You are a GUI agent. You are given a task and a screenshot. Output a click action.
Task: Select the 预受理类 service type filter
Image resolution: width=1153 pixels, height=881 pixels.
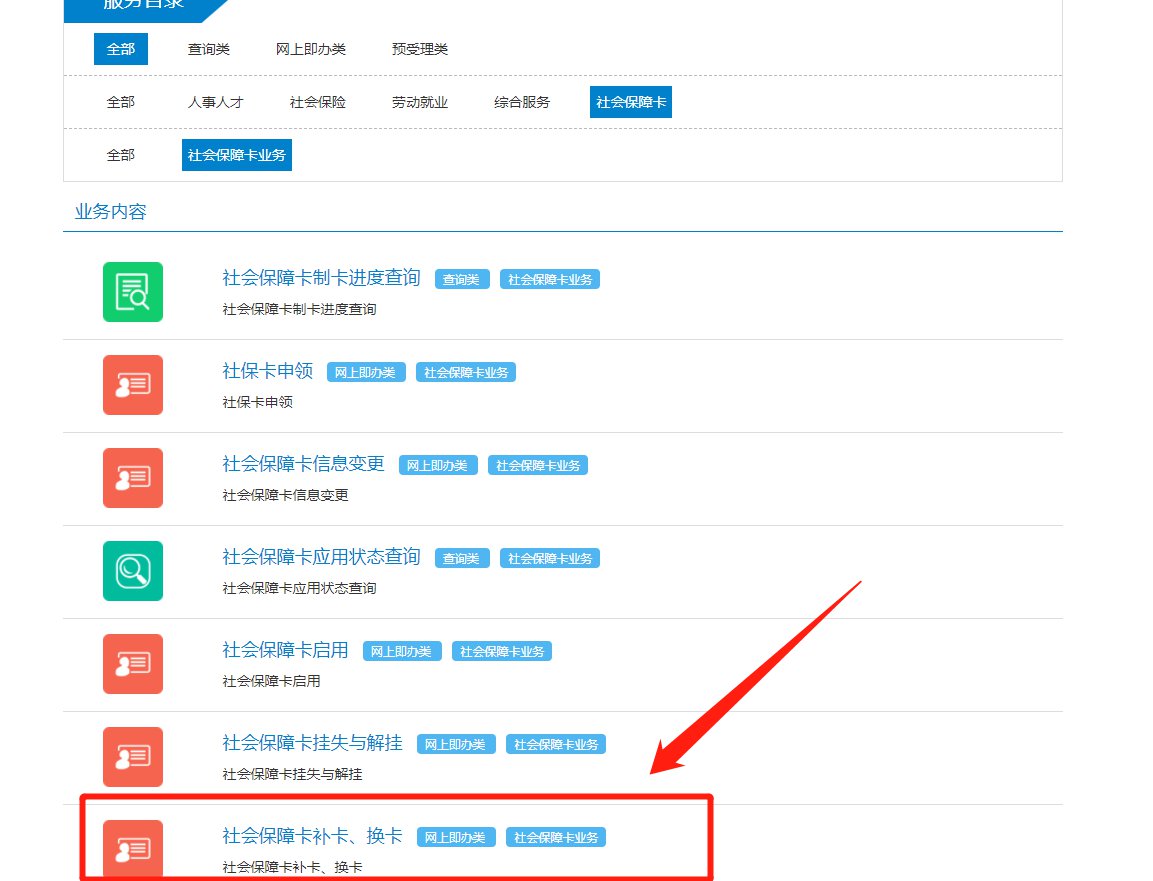pos(420,49)
